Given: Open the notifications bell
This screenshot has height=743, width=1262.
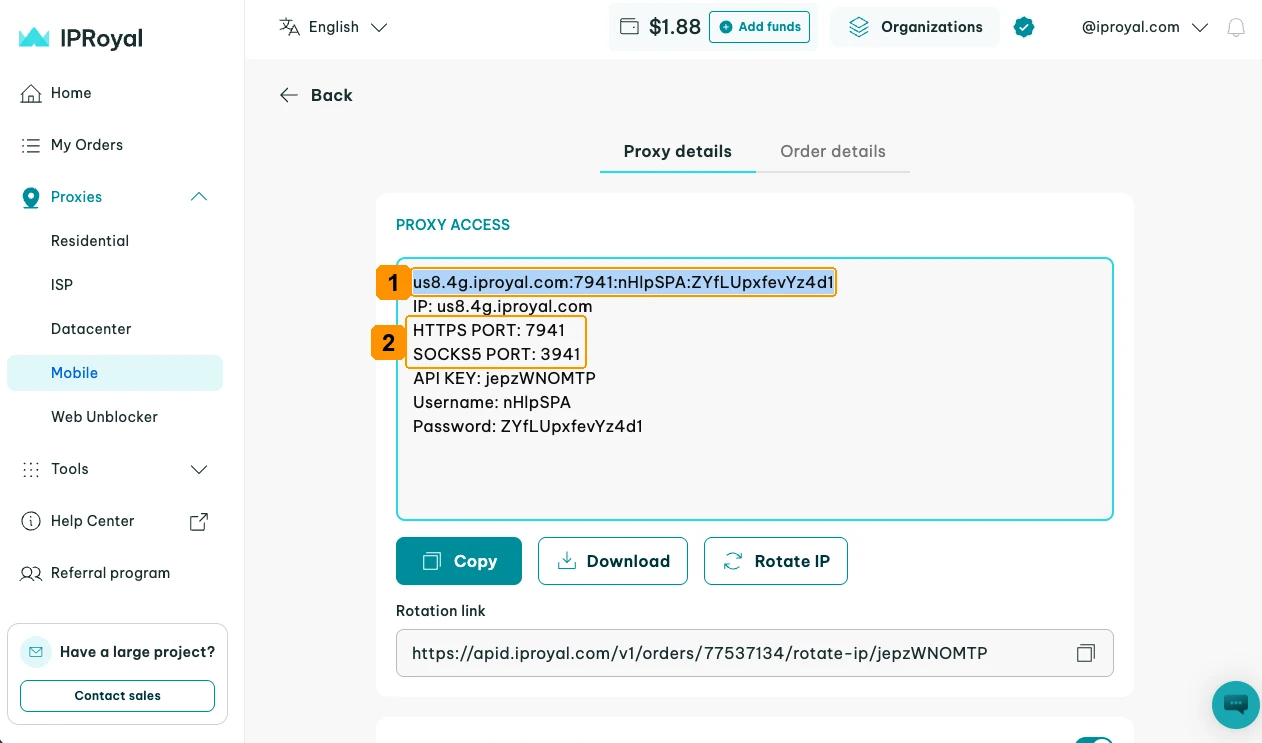Looking at the screenshot, I should coord(1236,27).
